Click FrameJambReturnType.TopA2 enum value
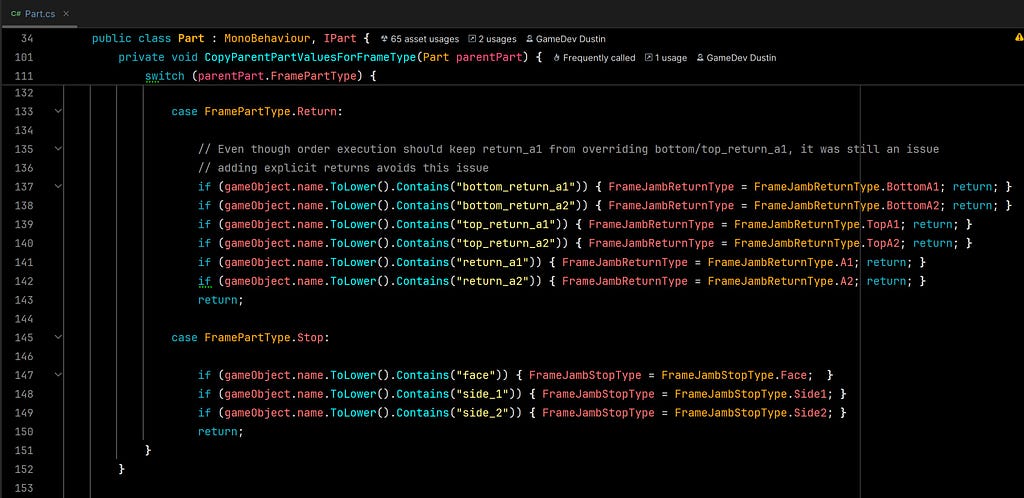This screenshot has width=1024, height=498. [x=816, y=243]
